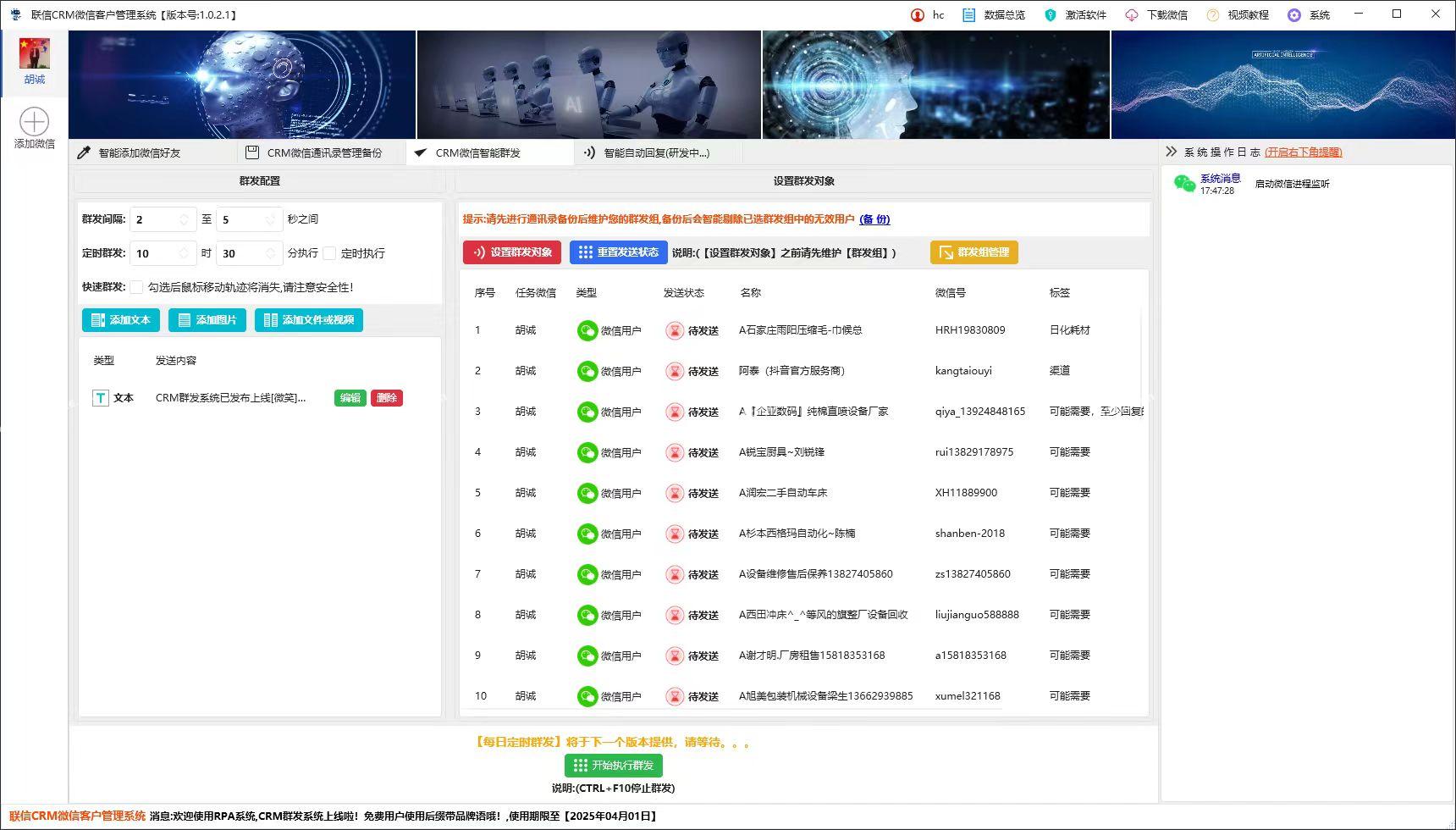Screen dimensions: 1456x830
Task: Click the 添加微信 plus icon
Action: click(34, 122)
